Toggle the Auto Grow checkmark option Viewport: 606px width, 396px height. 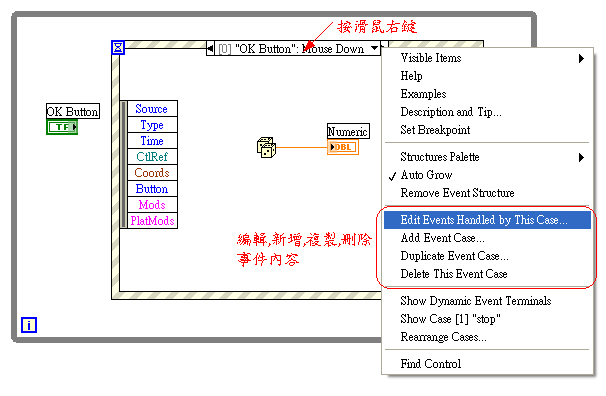click(x=426, y=175)
